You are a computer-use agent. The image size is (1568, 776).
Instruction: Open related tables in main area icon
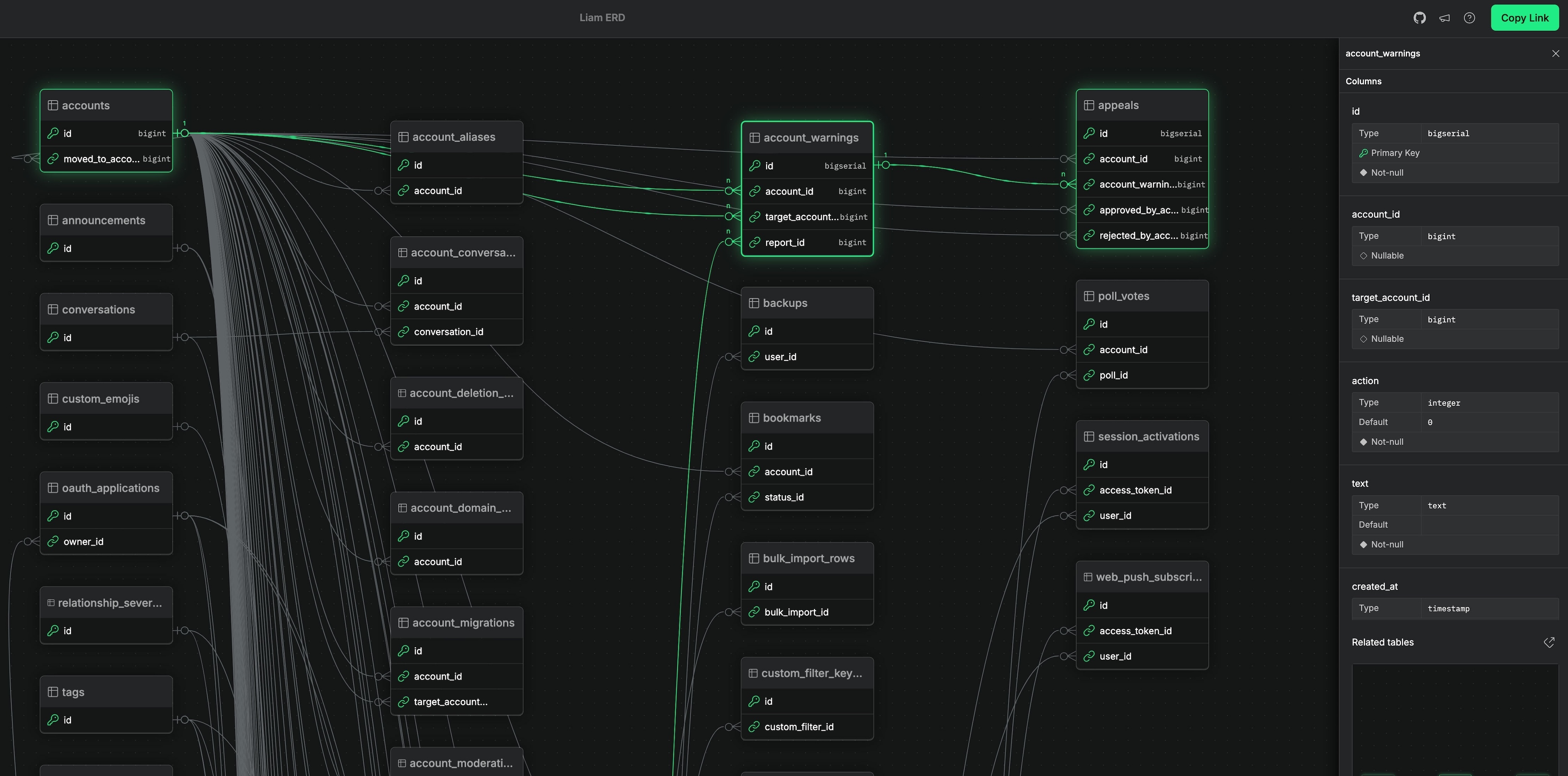click(x=1548, y=642)
